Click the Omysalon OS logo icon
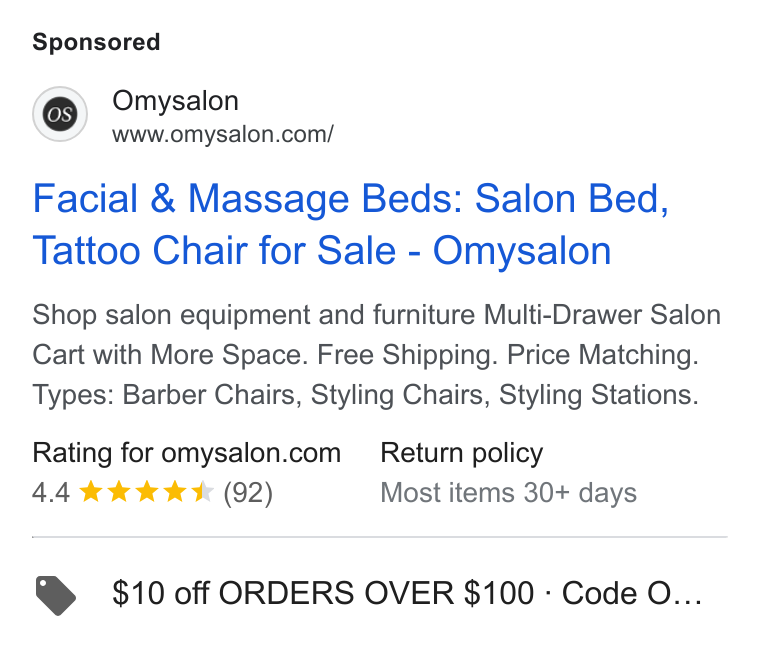The image size is (760, 654). pos(60,114)
